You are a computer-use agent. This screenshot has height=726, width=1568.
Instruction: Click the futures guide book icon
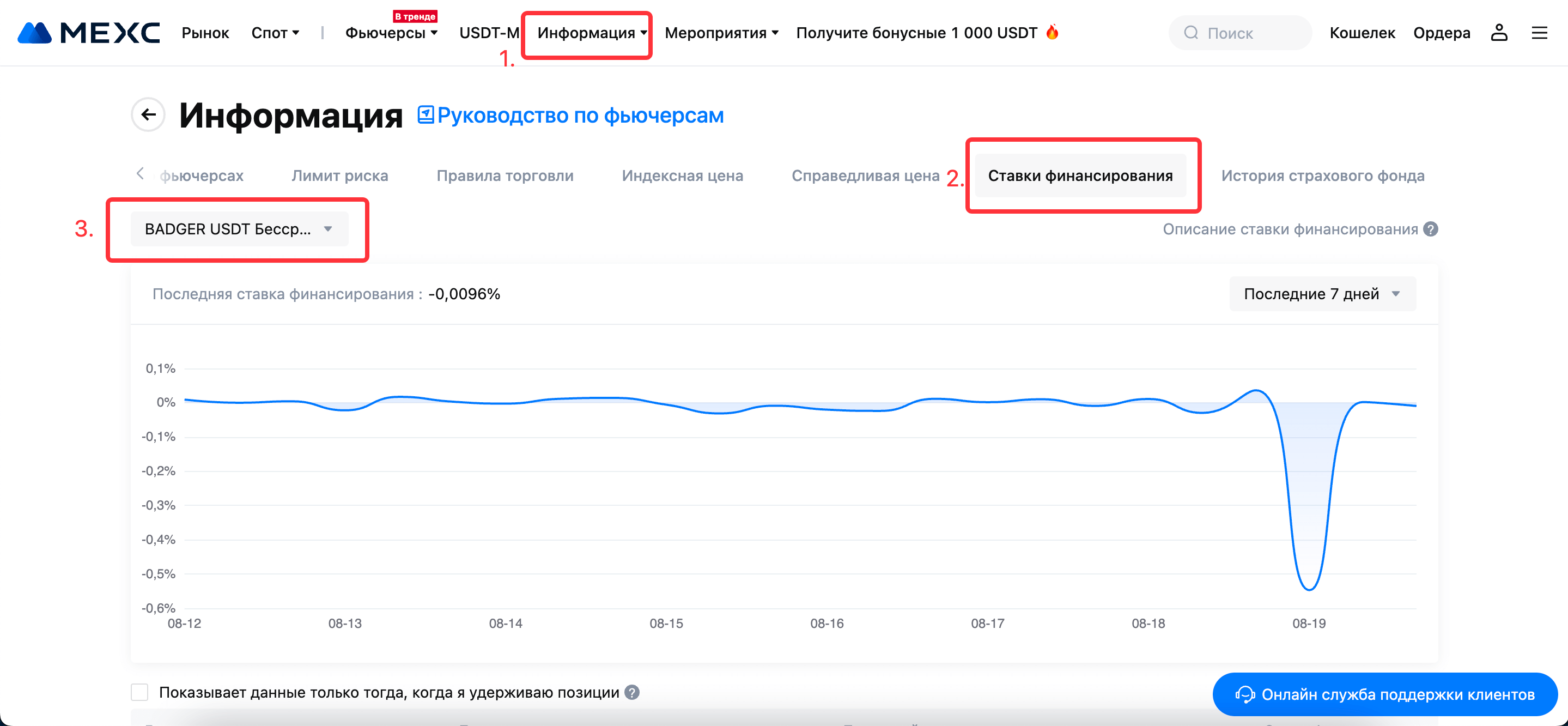click(x=426, y=114)
